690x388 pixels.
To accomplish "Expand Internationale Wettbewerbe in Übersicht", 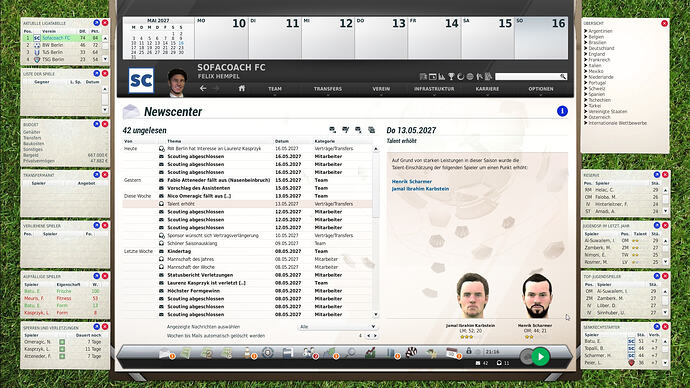I will tap(586, 123).
